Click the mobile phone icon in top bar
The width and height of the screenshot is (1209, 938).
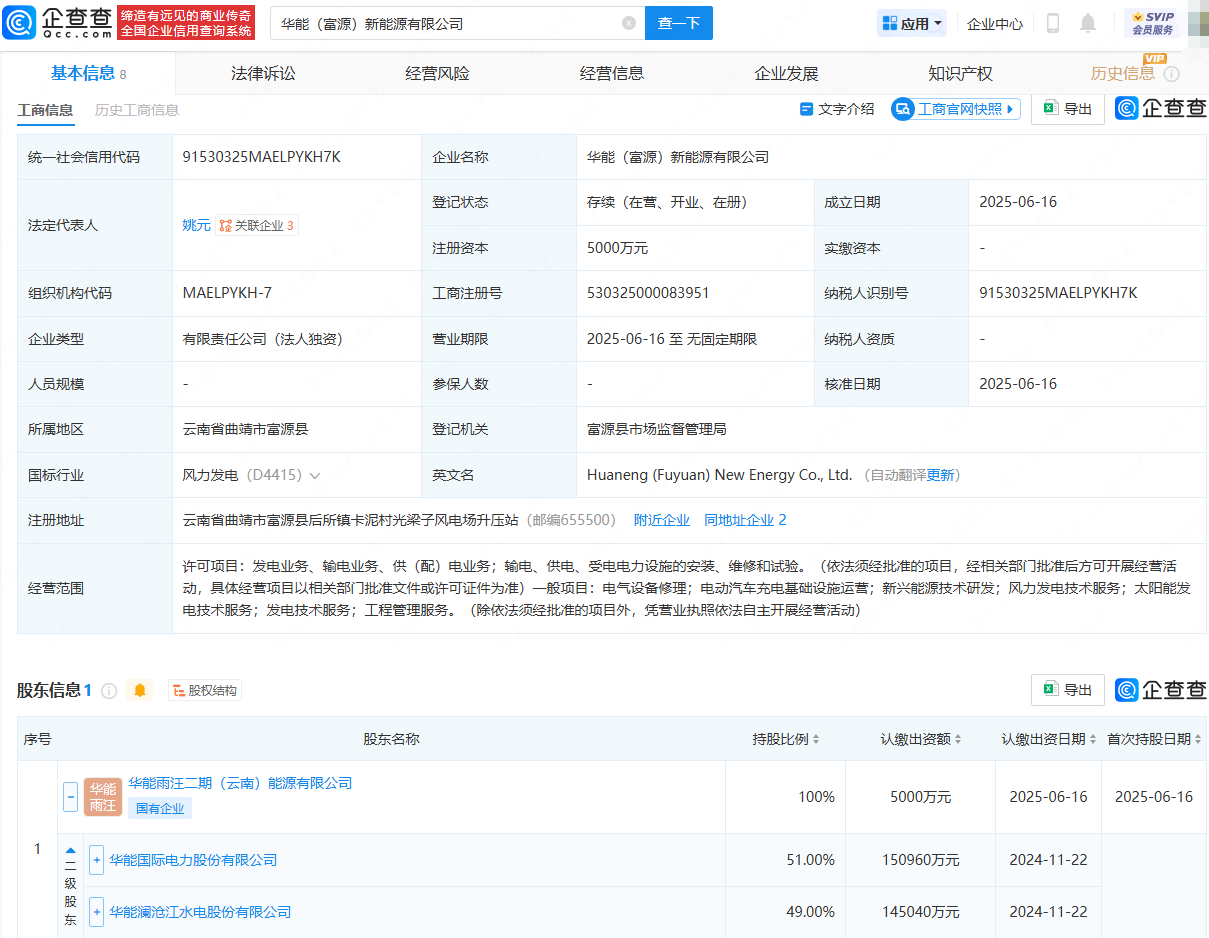pos(1052,22)
